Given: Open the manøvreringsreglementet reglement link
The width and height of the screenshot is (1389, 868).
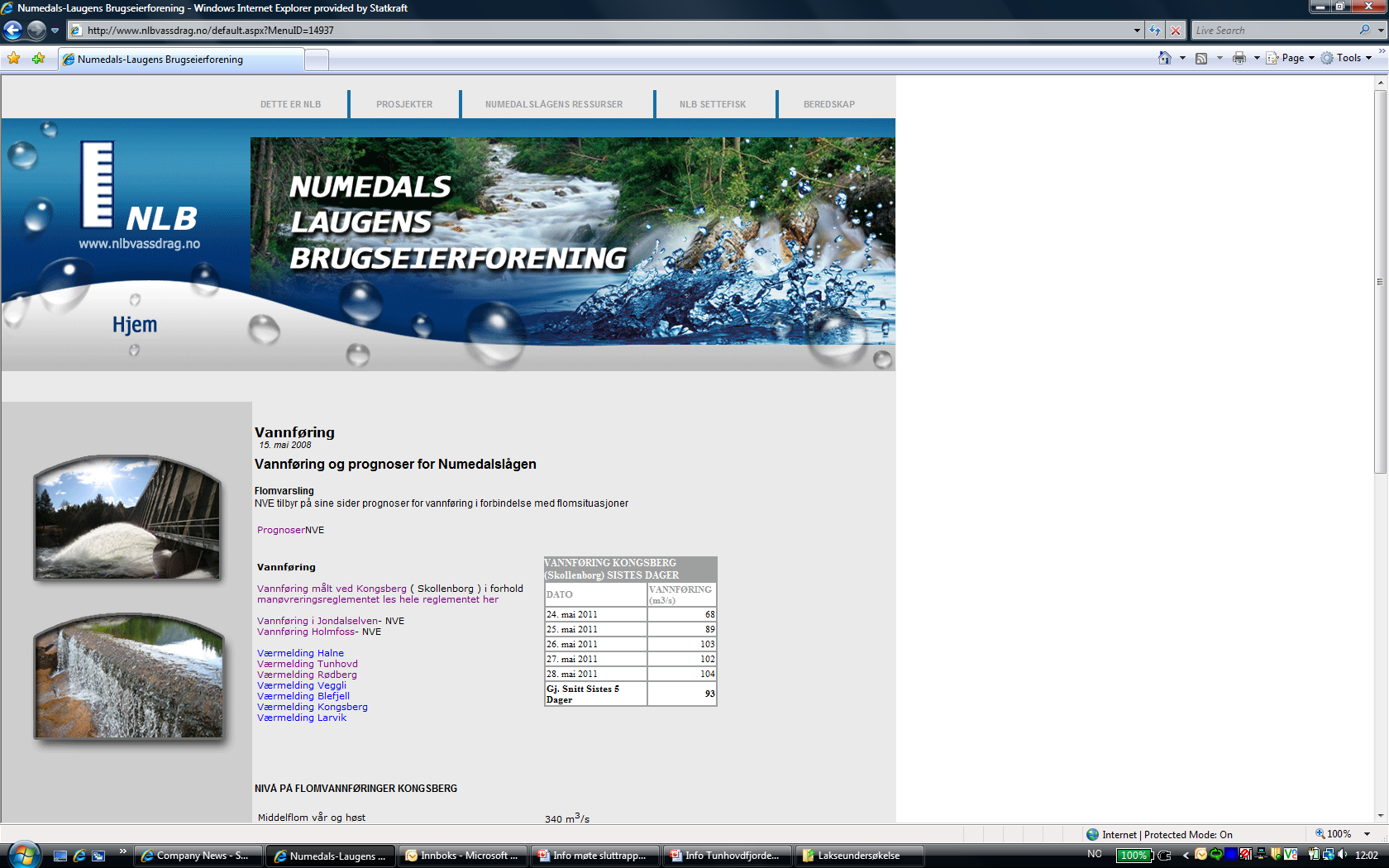Looking at the screenshot, I should [378, 599].
